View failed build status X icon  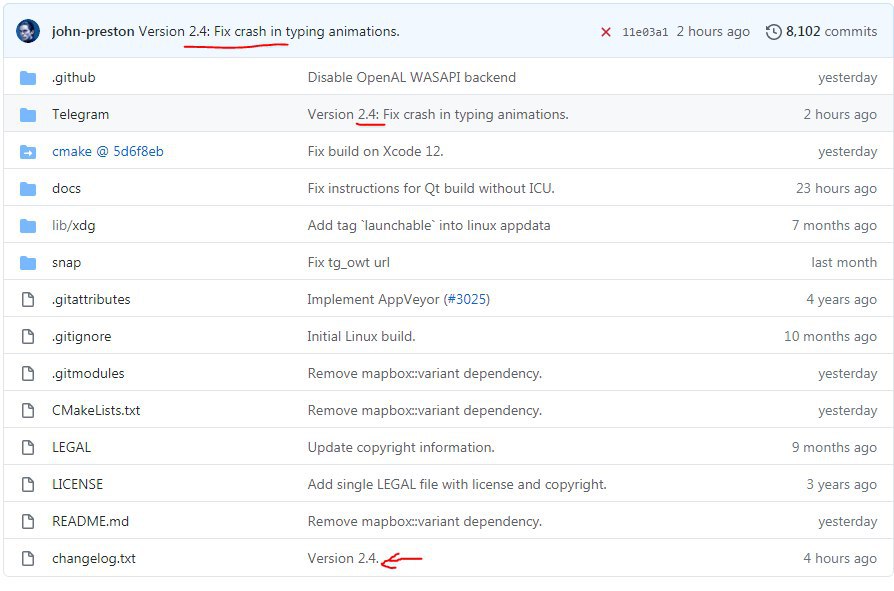click(x=606, y=32)
